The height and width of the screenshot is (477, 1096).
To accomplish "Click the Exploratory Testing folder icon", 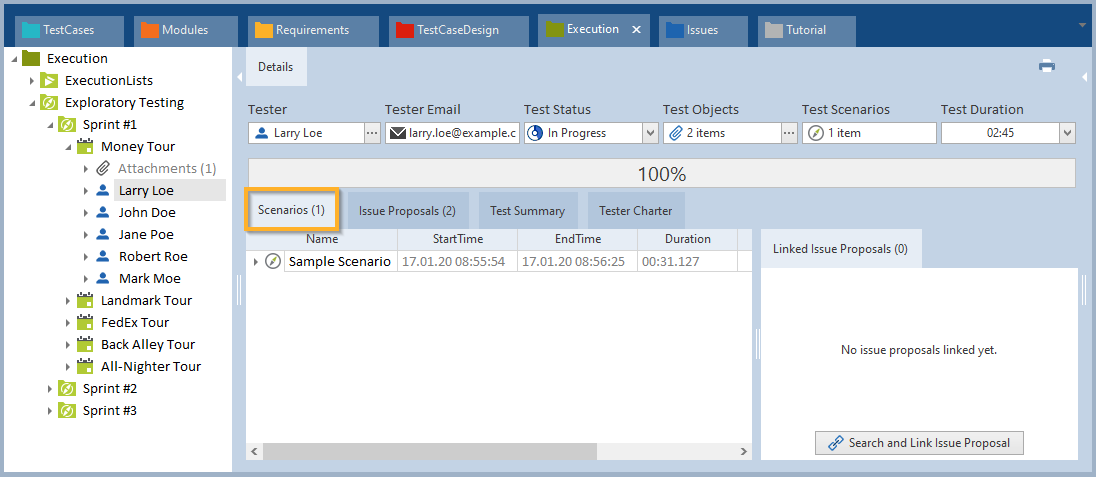I will point(49,103).
